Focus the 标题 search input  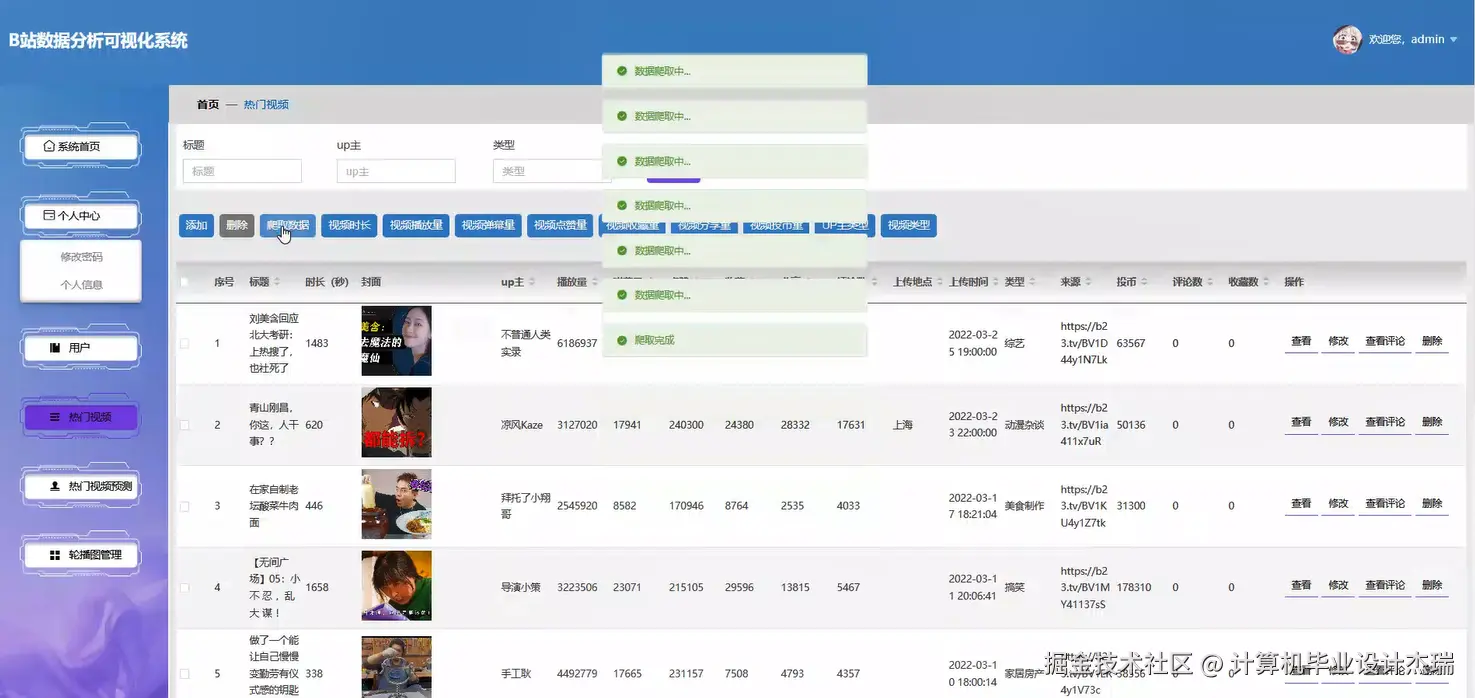click(242, 171)
